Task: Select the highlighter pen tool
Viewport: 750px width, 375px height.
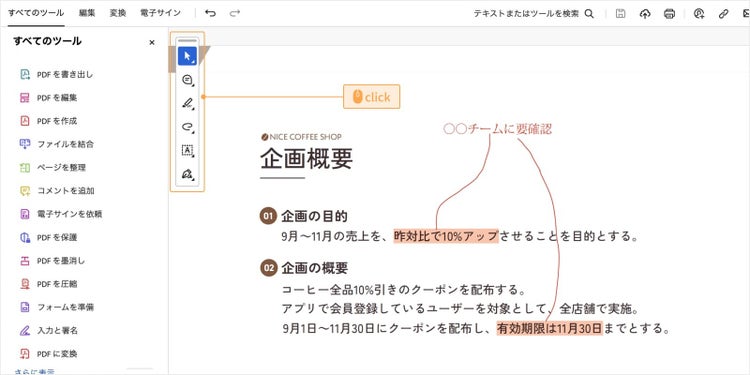Action: (x=188, y=103)
